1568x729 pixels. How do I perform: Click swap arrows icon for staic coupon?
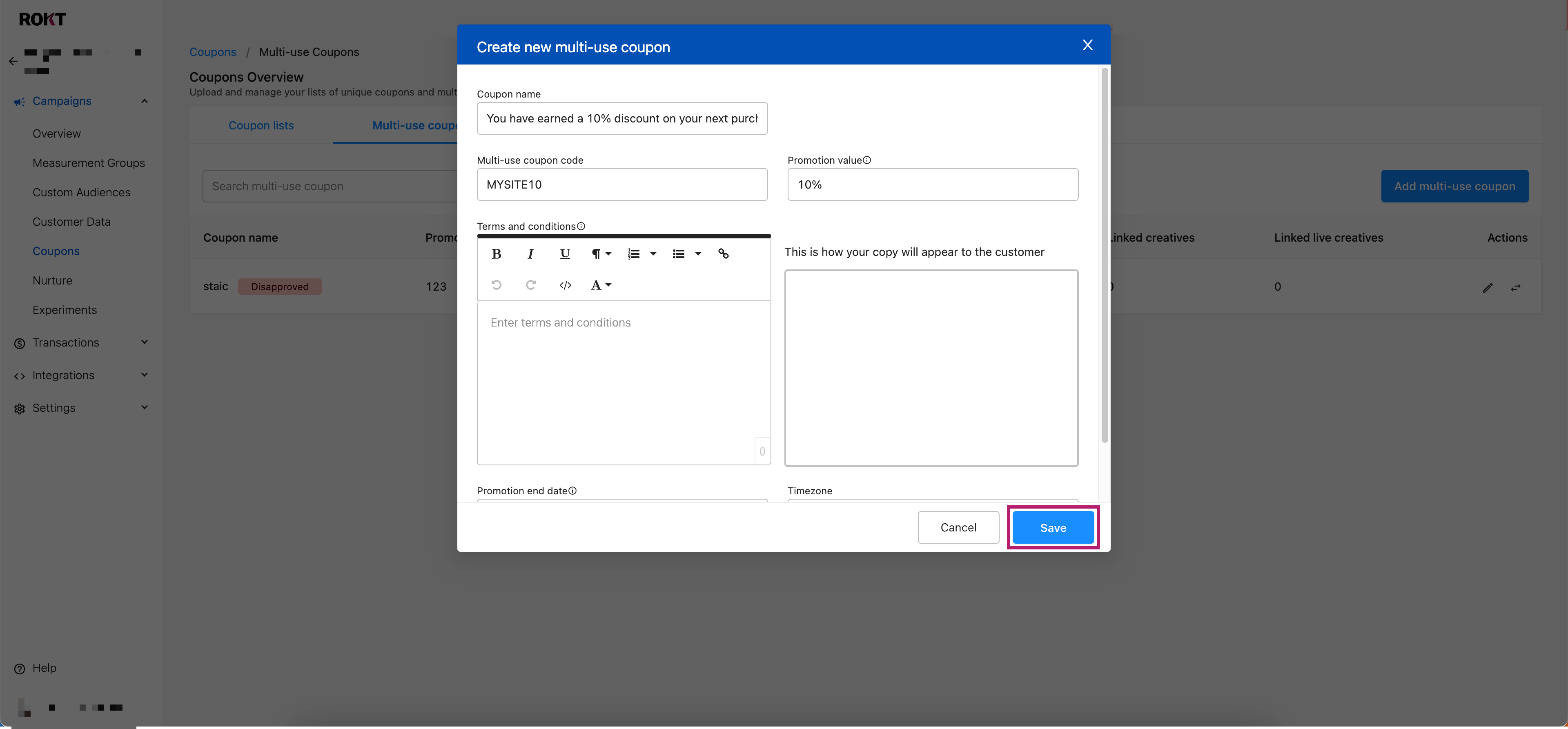click(1515, 287)
